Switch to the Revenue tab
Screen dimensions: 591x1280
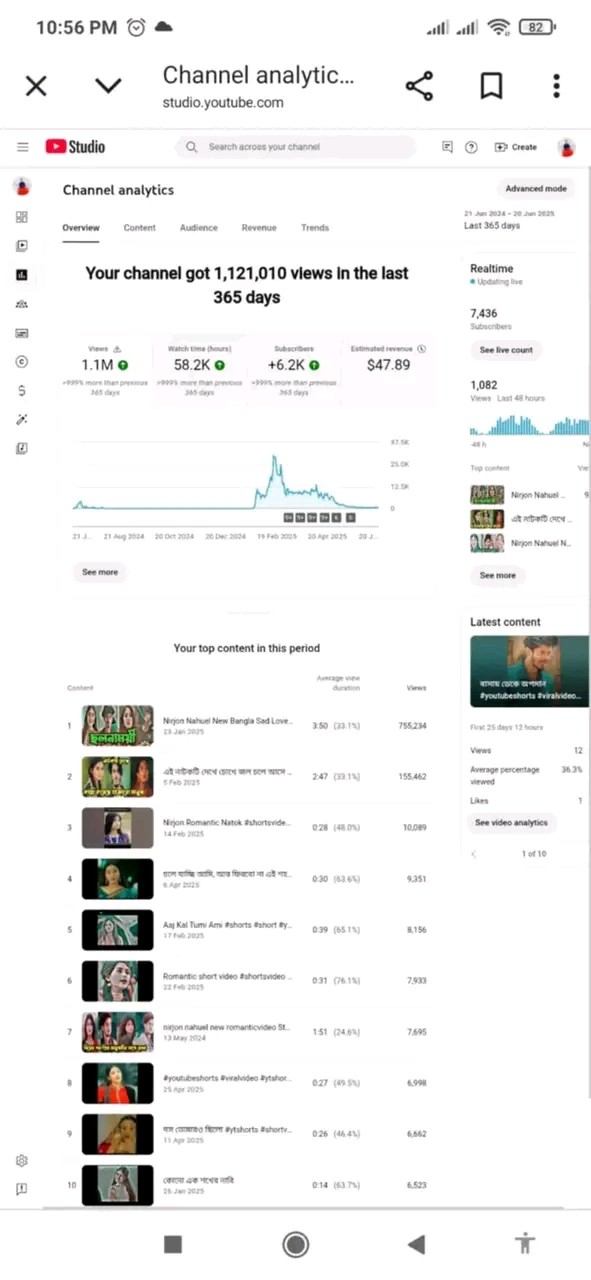(x=259, y=228)
